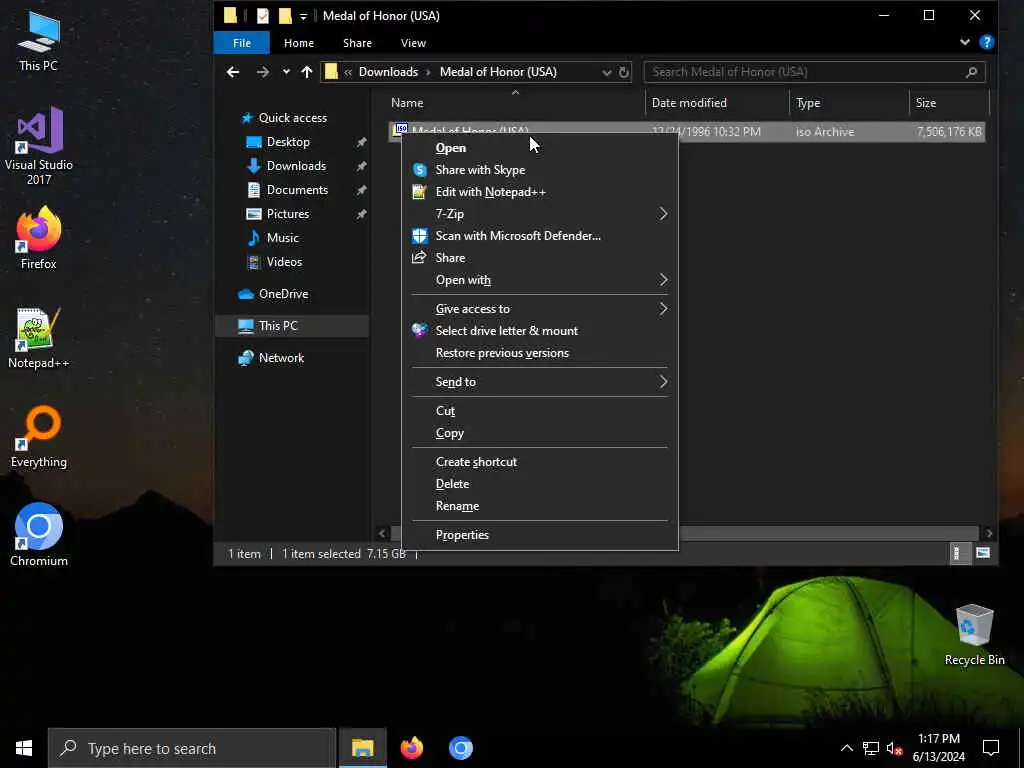Open the This PC desktop icon

tap(38, 40)
